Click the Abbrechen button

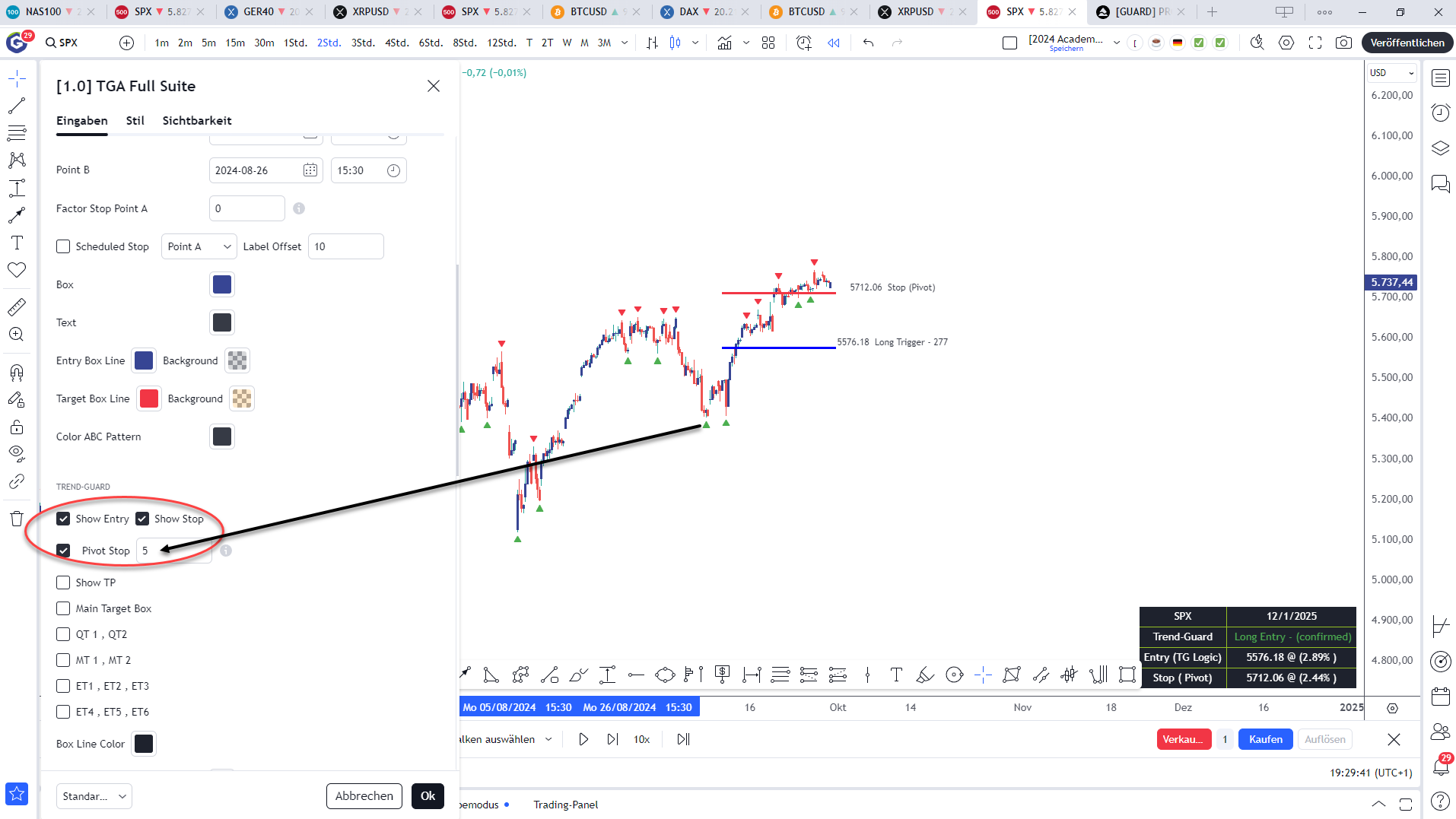[x=364, y=796]
